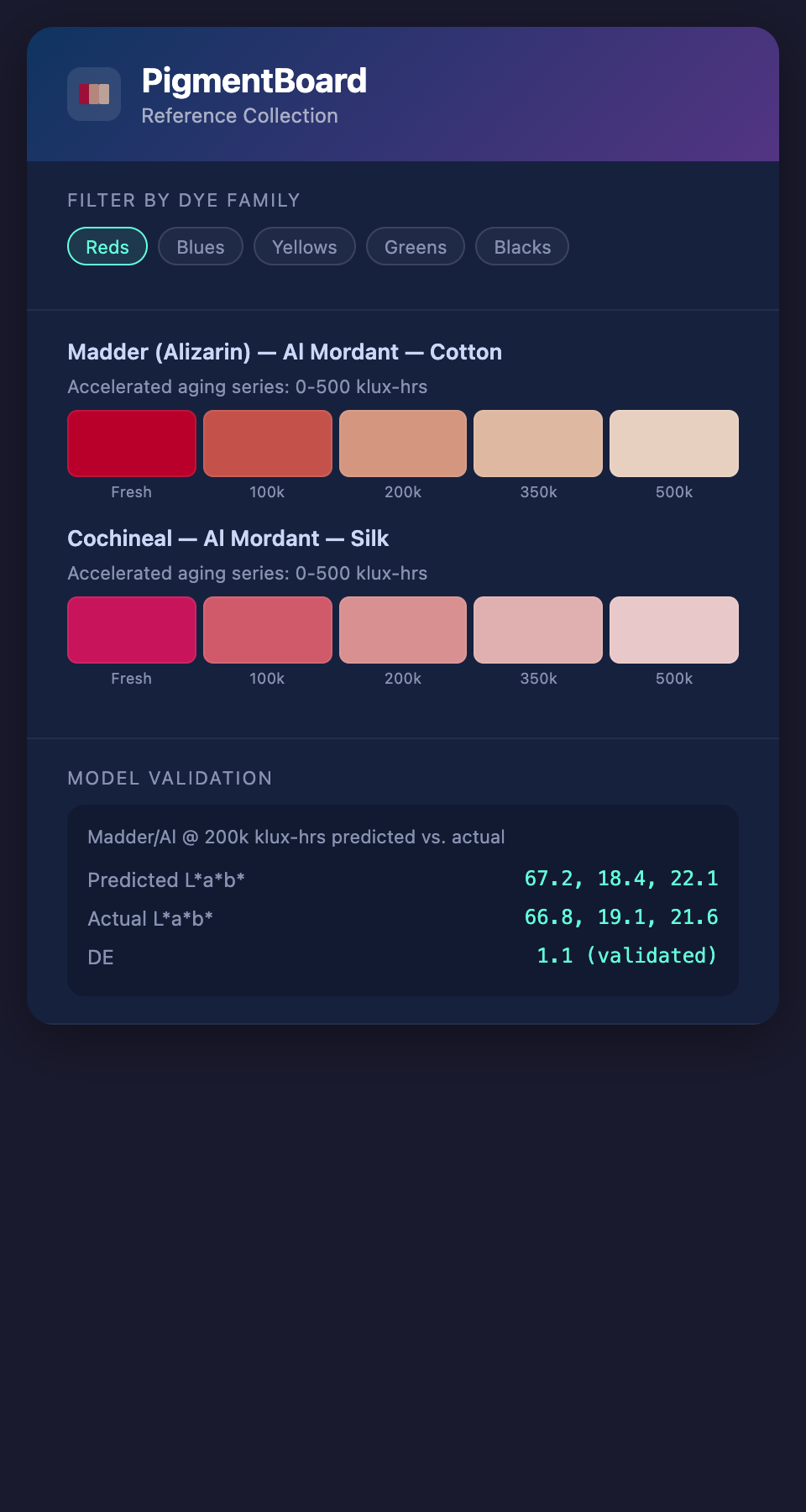
Task: Select the Madder 500k faded swatch
Action: tap(674, 444)
